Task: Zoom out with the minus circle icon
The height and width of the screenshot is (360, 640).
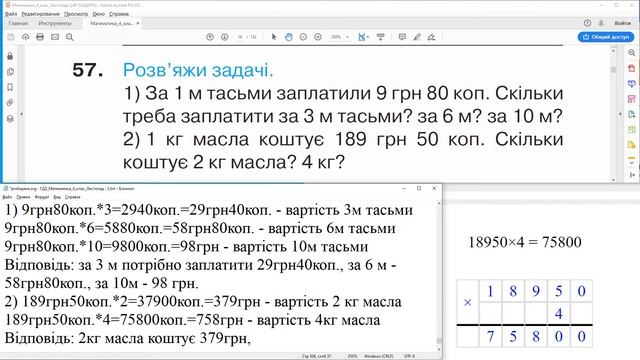Action: (303, 37)
